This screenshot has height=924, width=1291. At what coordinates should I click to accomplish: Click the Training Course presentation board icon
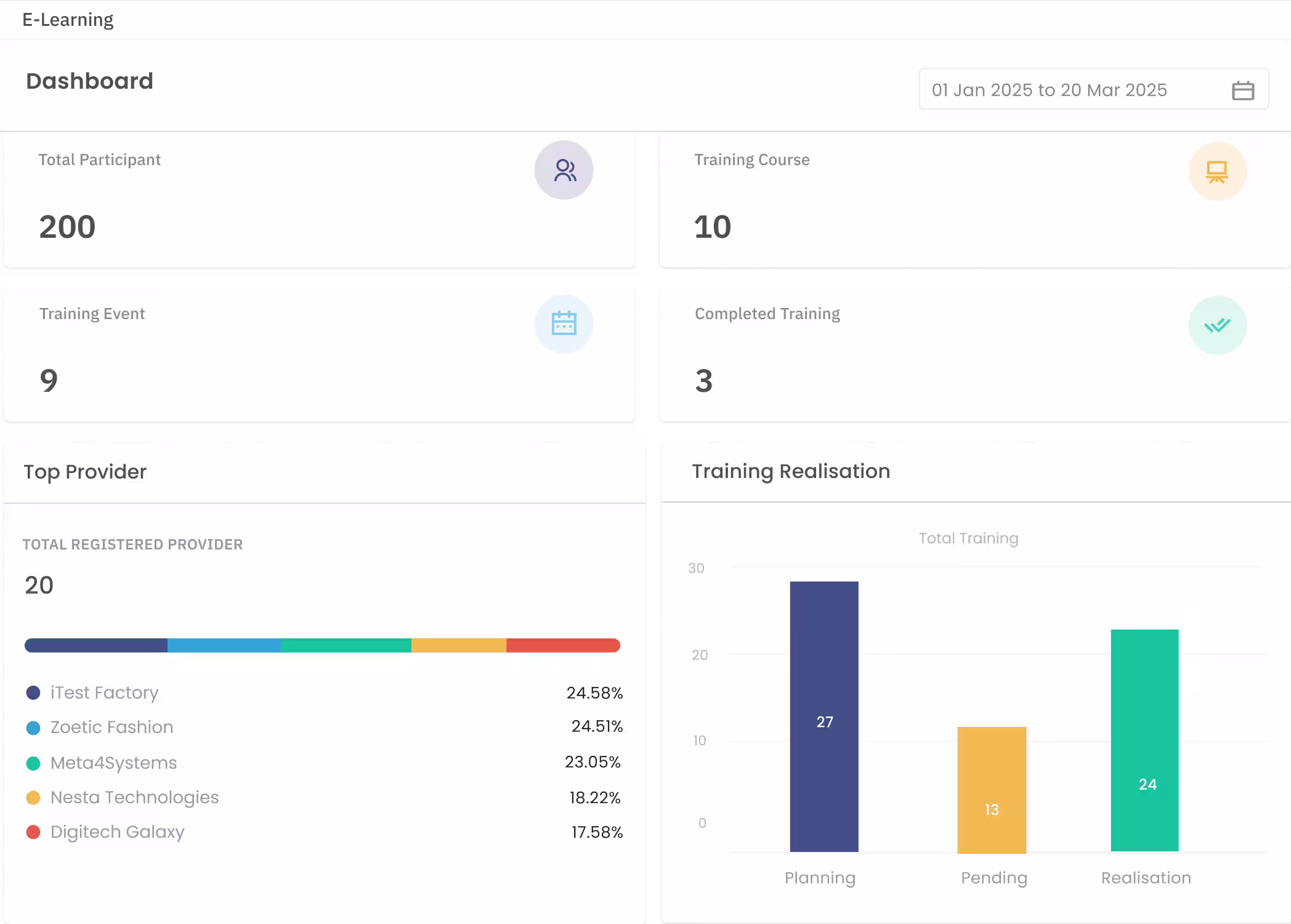1217,171
